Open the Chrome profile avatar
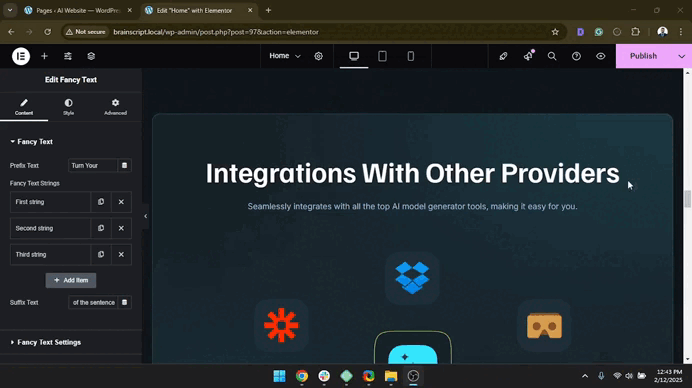 [x=662, y=32]
